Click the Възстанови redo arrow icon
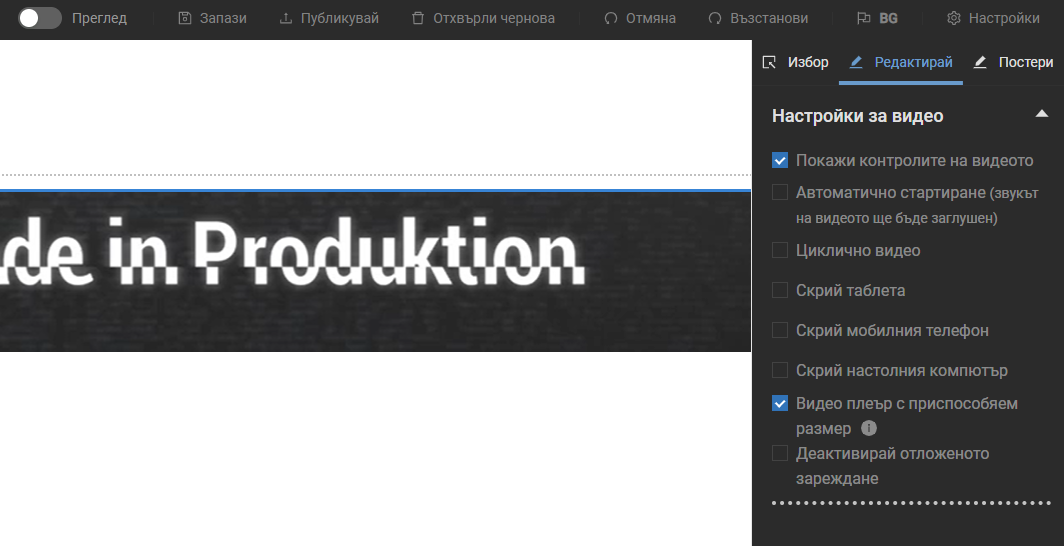 point(714,18)
